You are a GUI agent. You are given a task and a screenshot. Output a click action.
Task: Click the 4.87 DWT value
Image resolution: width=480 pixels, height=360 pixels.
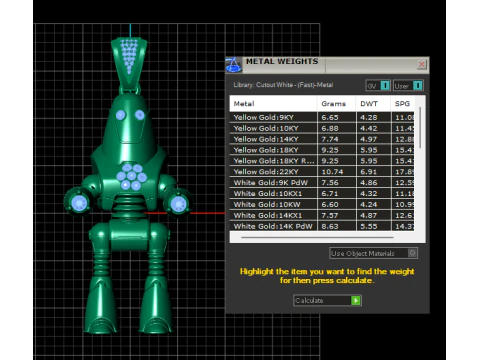coord(369,215)
